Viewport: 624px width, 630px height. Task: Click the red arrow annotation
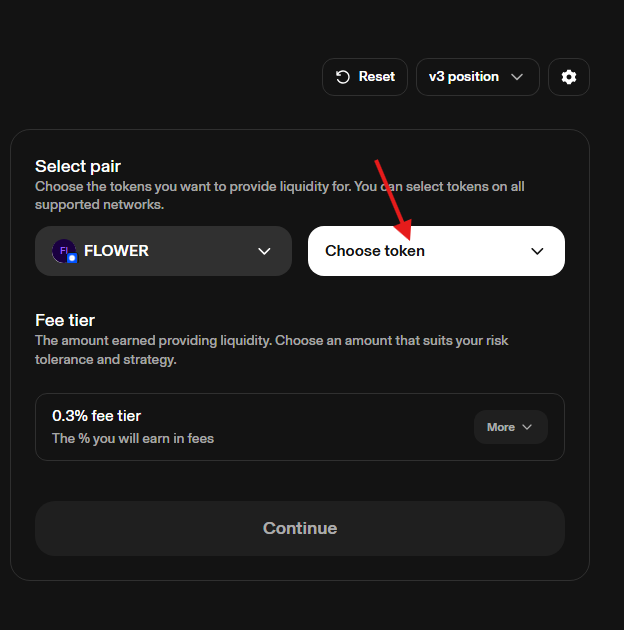pos(395,200)
